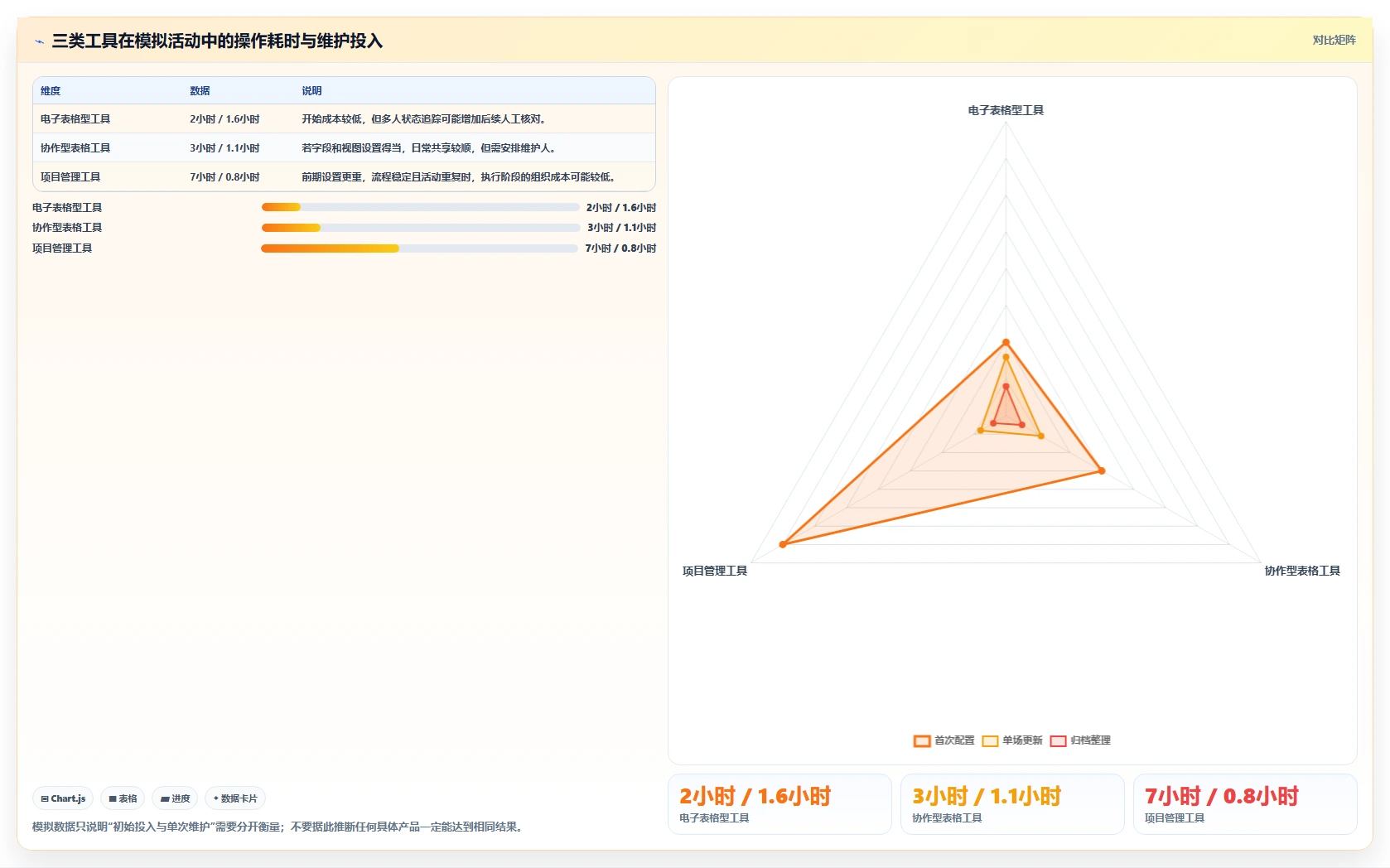Click the 表格 tag chip
This screenshot has width=1390, height=868.
(123, 798)
